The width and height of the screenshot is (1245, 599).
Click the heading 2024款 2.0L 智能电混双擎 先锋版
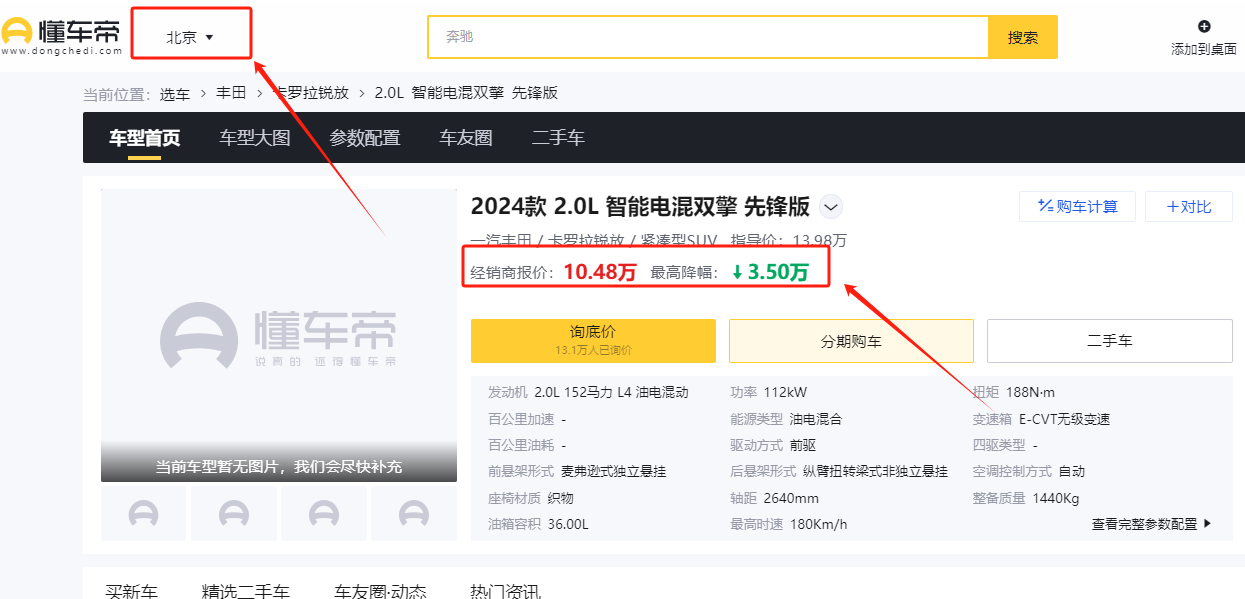(x=640, y=207)
